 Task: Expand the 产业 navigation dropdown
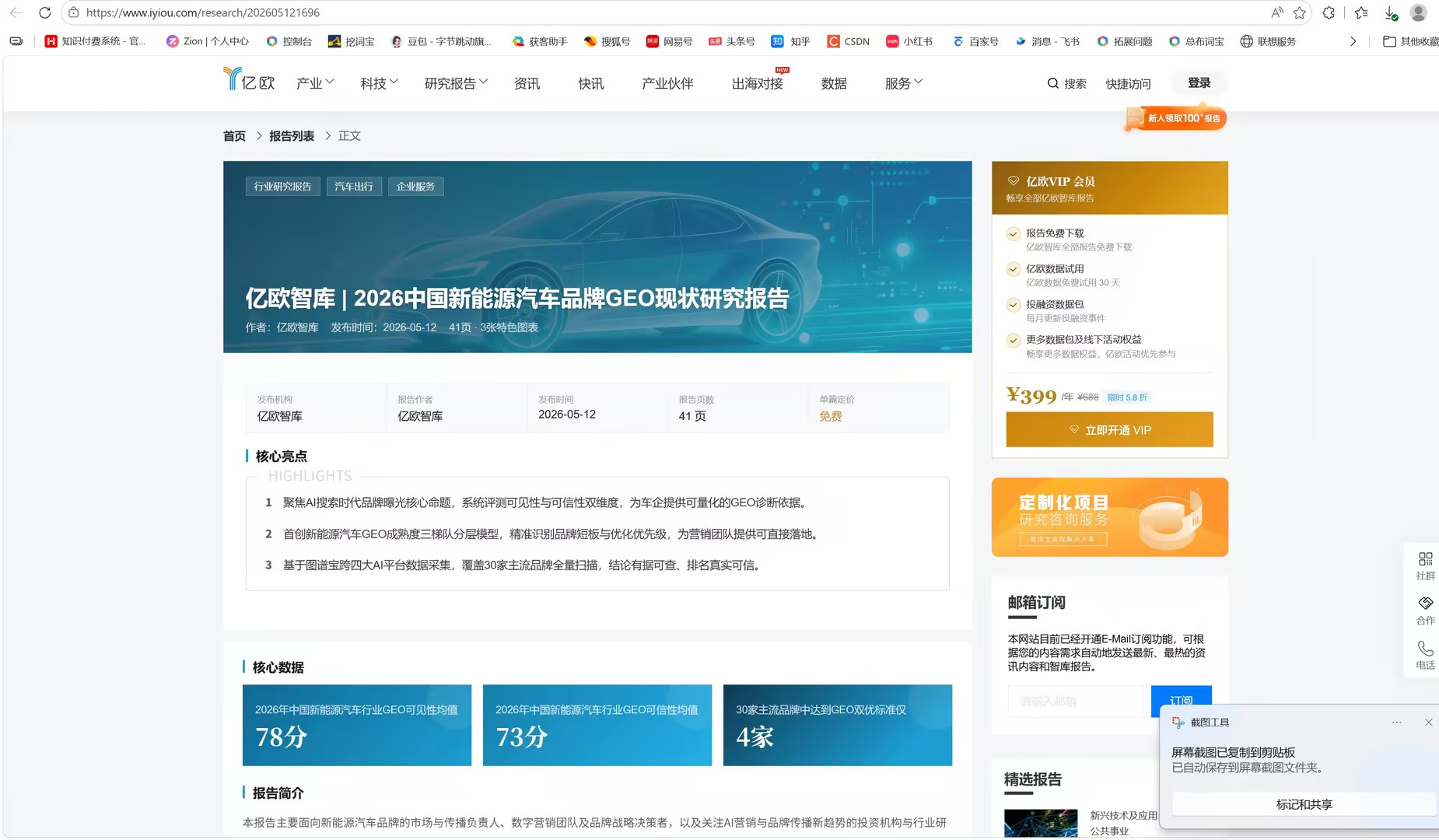click(x=315, y=83)
